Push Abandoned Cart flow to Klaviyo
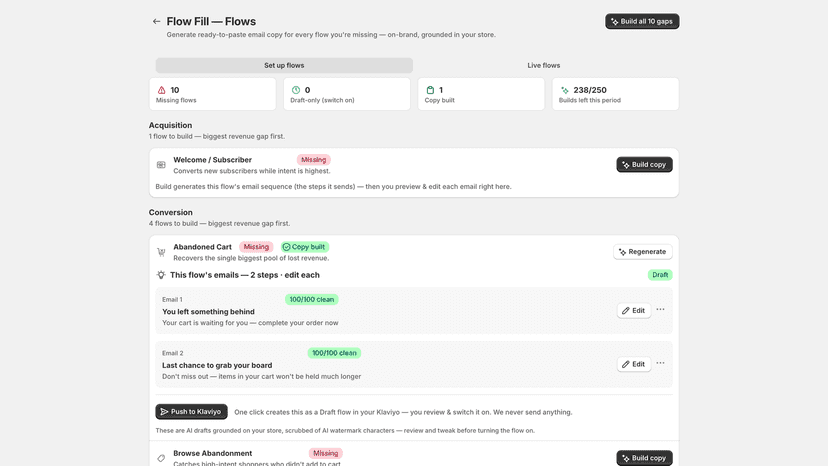The width and height of the screenshot is (828, 466). (x=191, y=412)
